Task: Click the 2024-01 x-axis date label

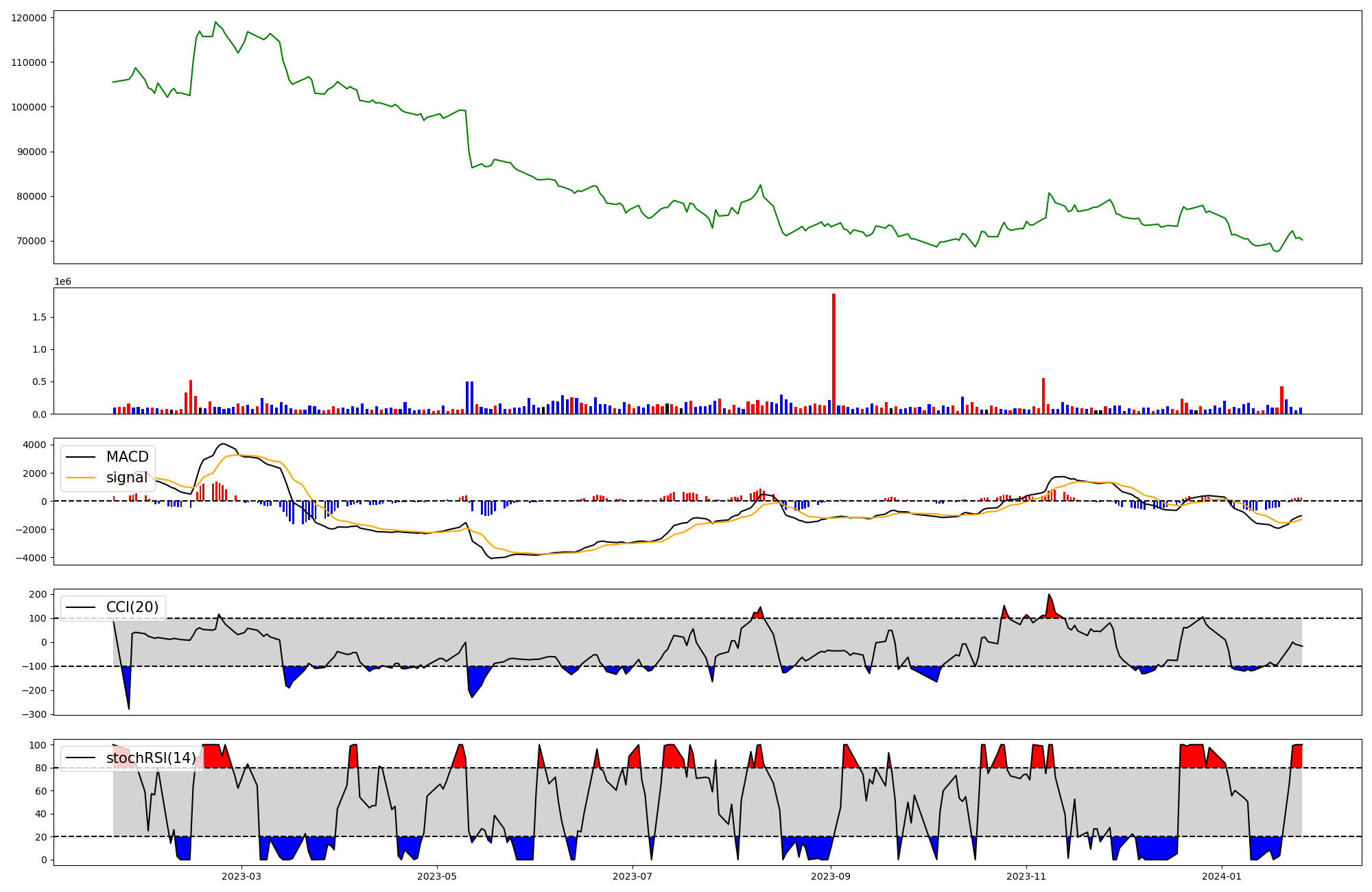Action: tap(1222, 876)
